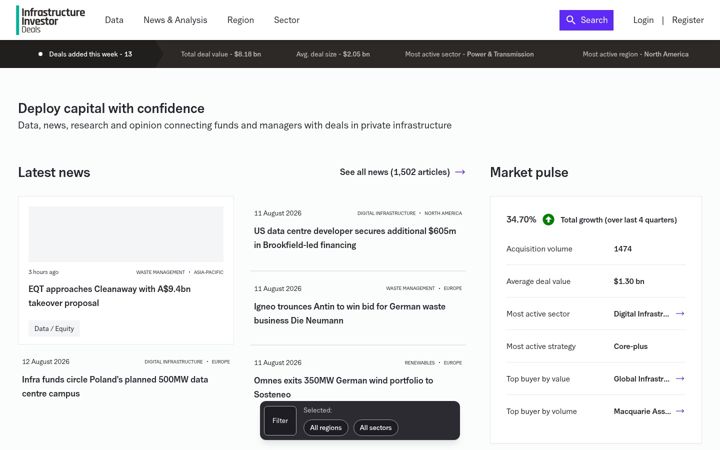Click NORTH AMERICA tag on Brookfield article

click(443, 213)
